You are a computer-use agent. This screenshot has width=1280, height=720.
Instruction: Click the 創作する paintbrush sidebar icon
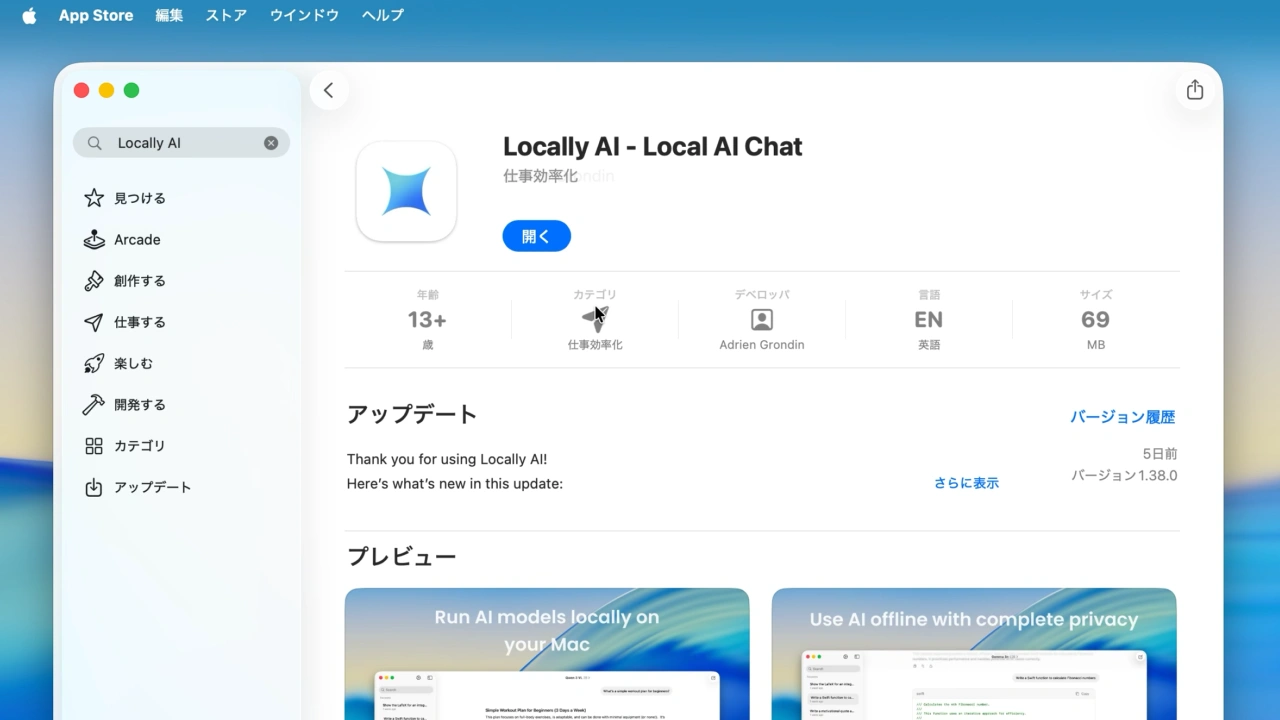coord(91,281)
